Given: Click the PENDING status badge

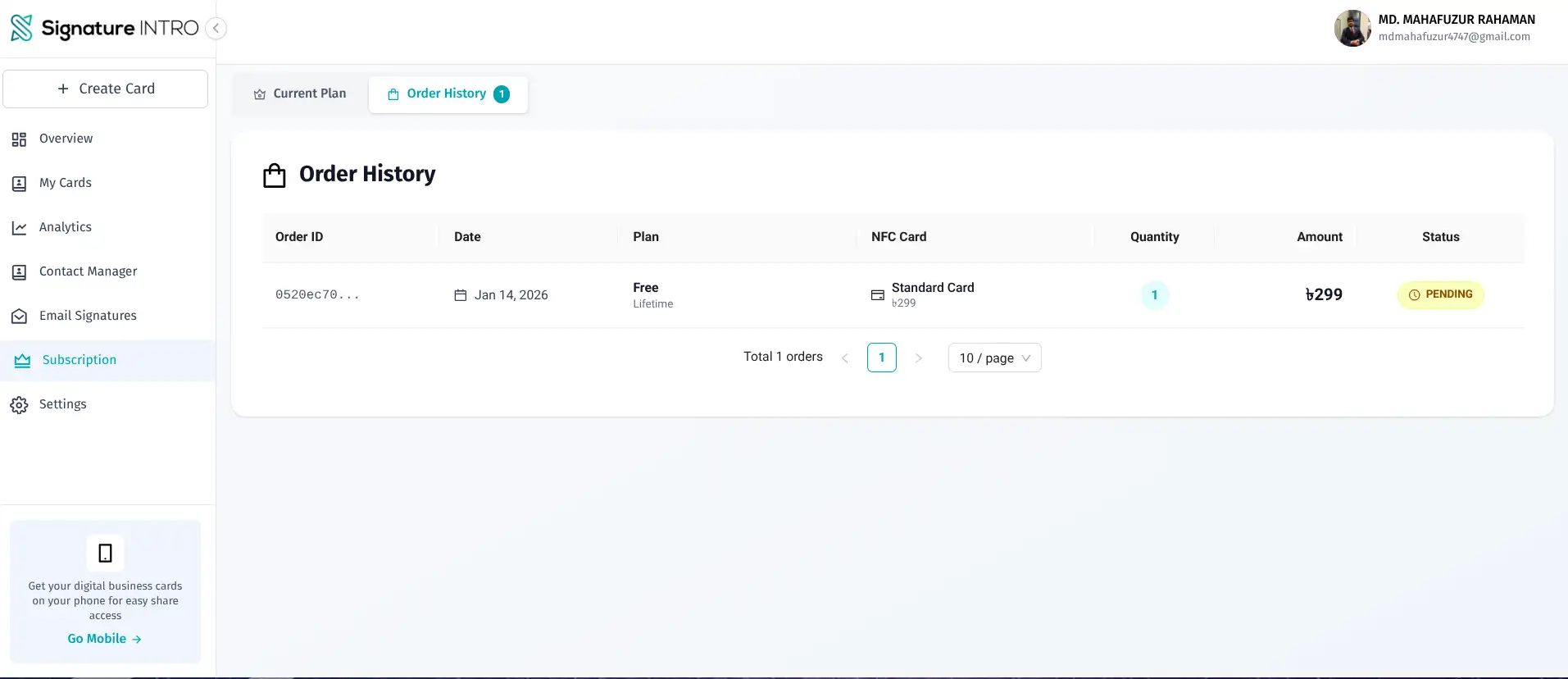Looking at the screenshot, I should (1440, 295).
